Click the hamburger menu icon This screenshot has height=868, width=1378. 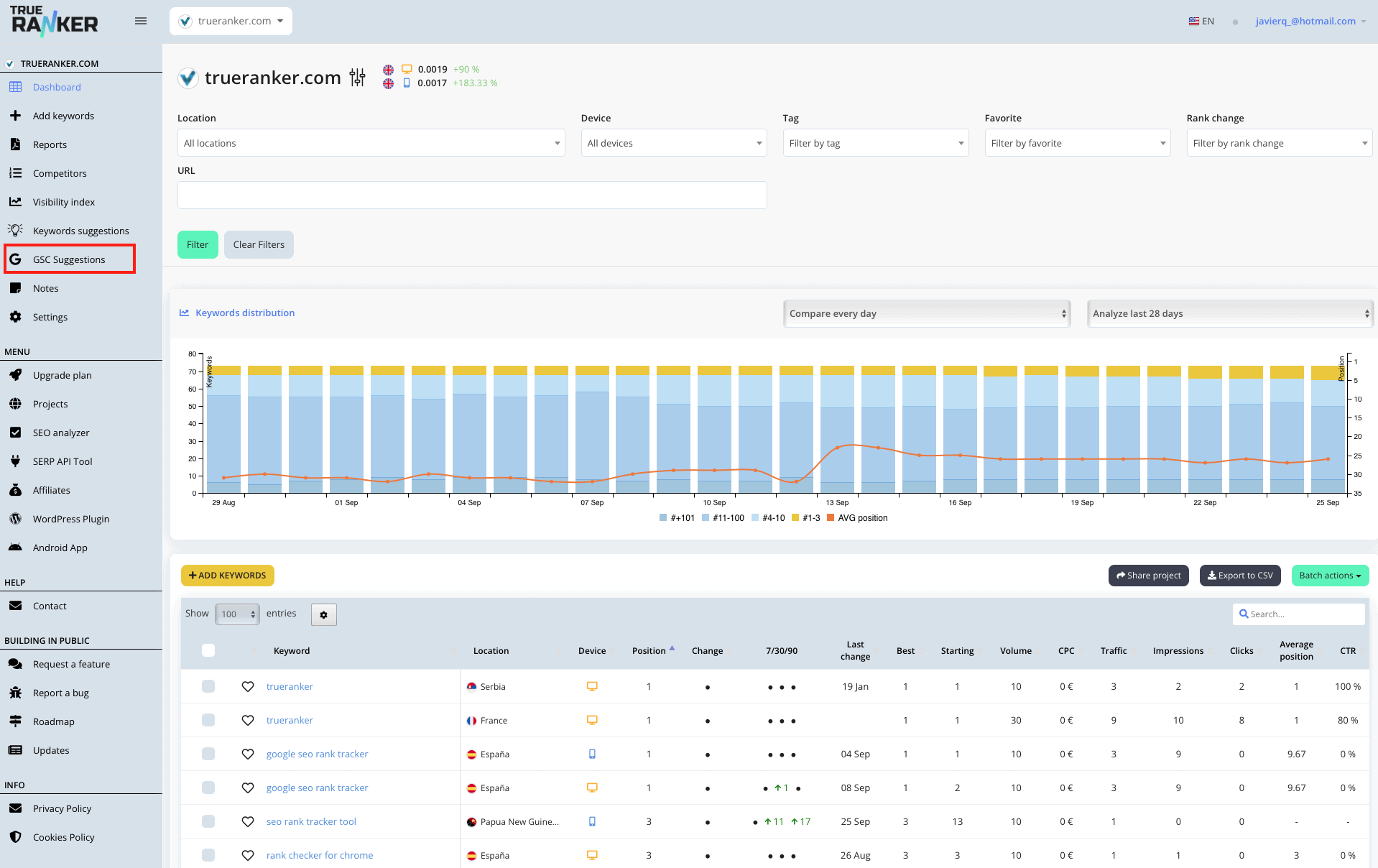click(141, 21)
